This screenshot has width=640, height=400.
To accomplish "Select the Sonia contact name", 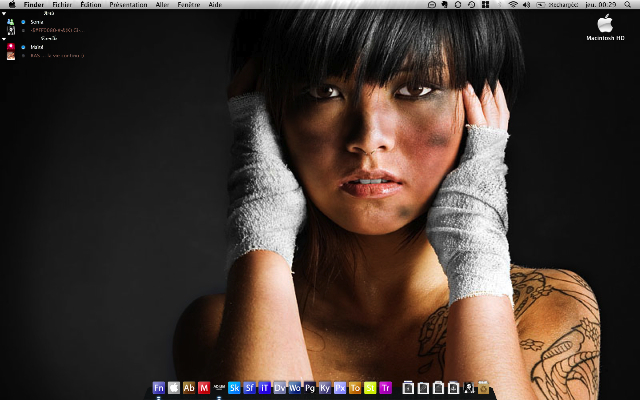I will [x=37, y=22].
